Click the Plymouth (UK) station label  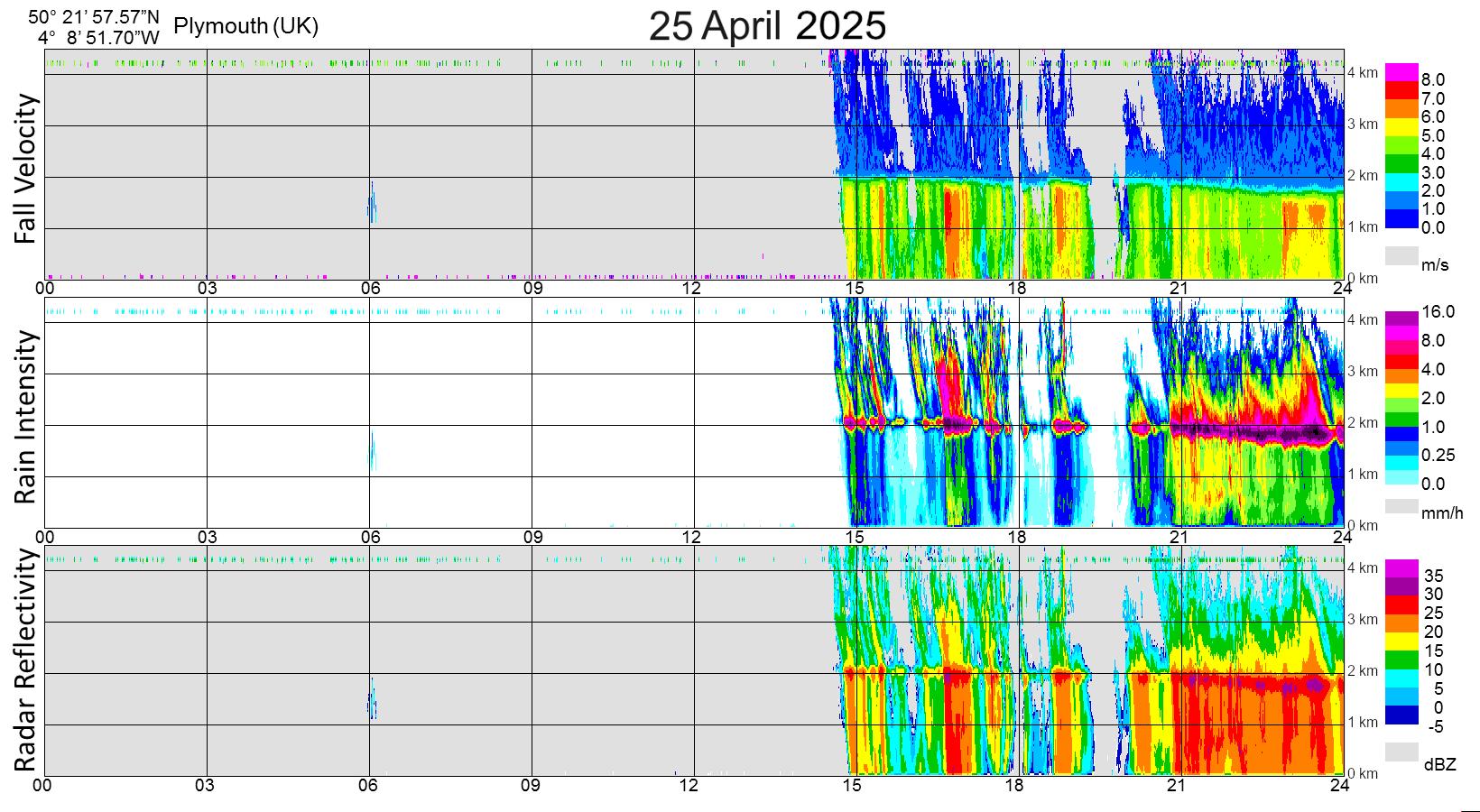click(245, 26)
